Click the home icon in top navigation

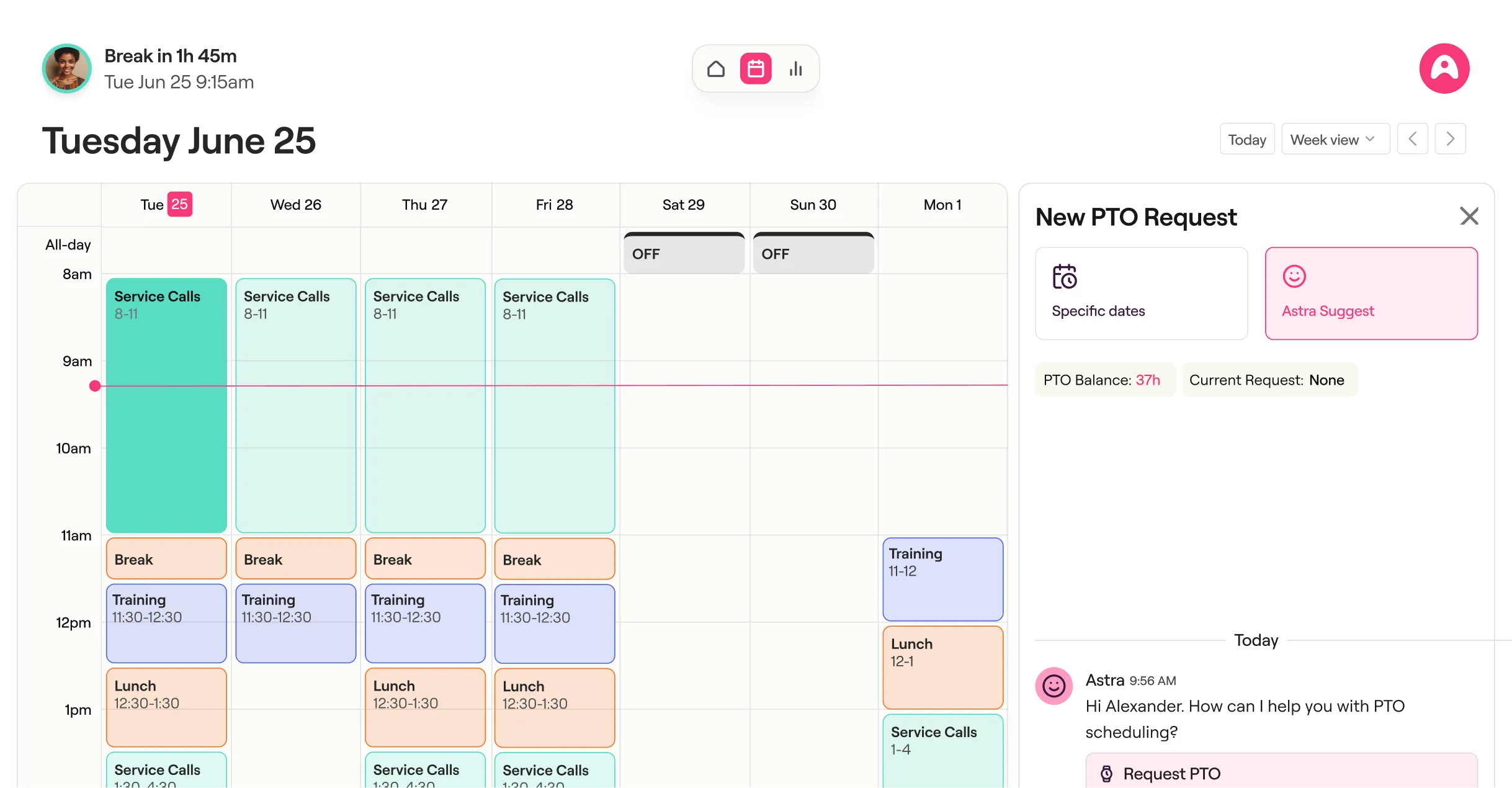point(716,68)
